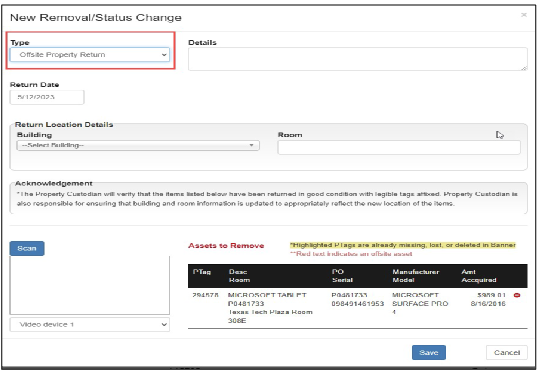Click the blue Scan button

(x=27, y=248)
